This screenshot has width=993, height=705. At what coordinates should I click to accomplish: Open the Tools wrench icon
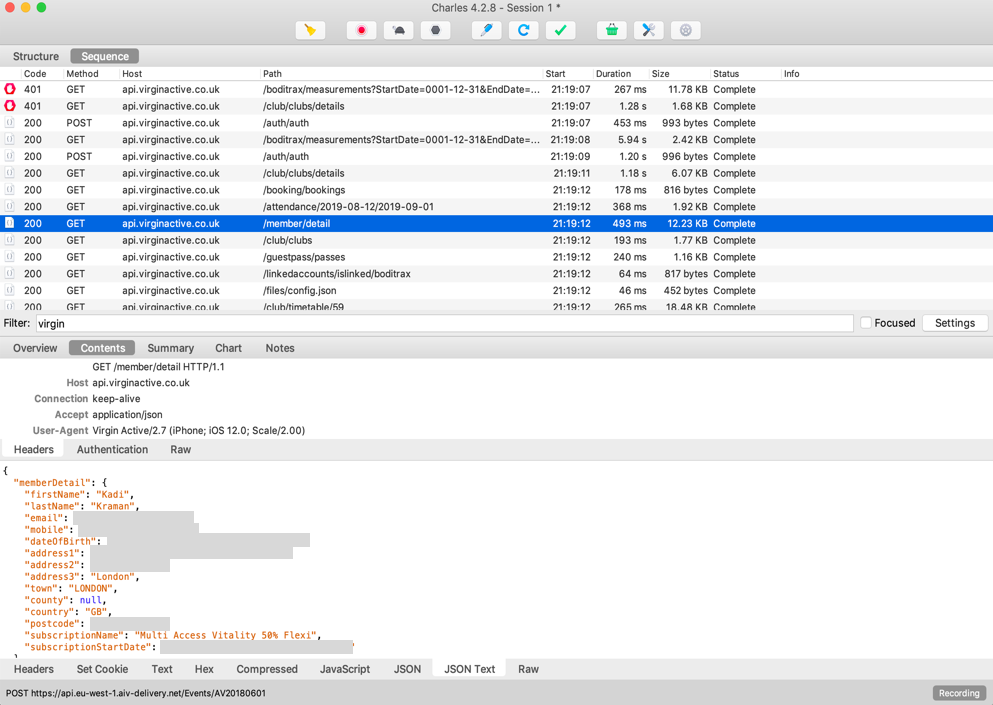click(x=648, y=30)
